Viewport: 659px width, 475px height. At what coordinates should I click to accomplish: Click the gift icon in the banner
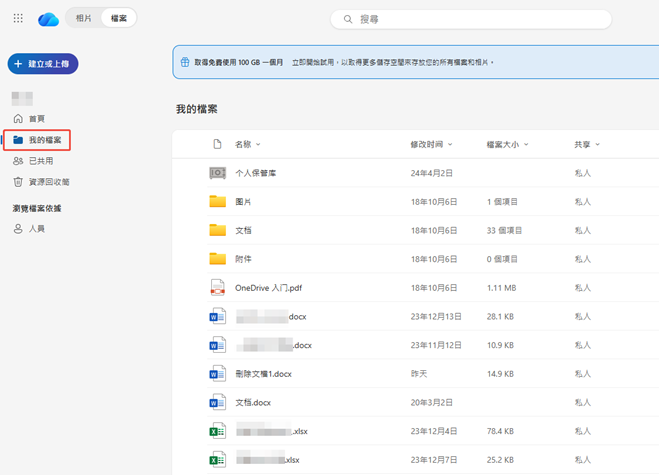(x=185, y=62)
